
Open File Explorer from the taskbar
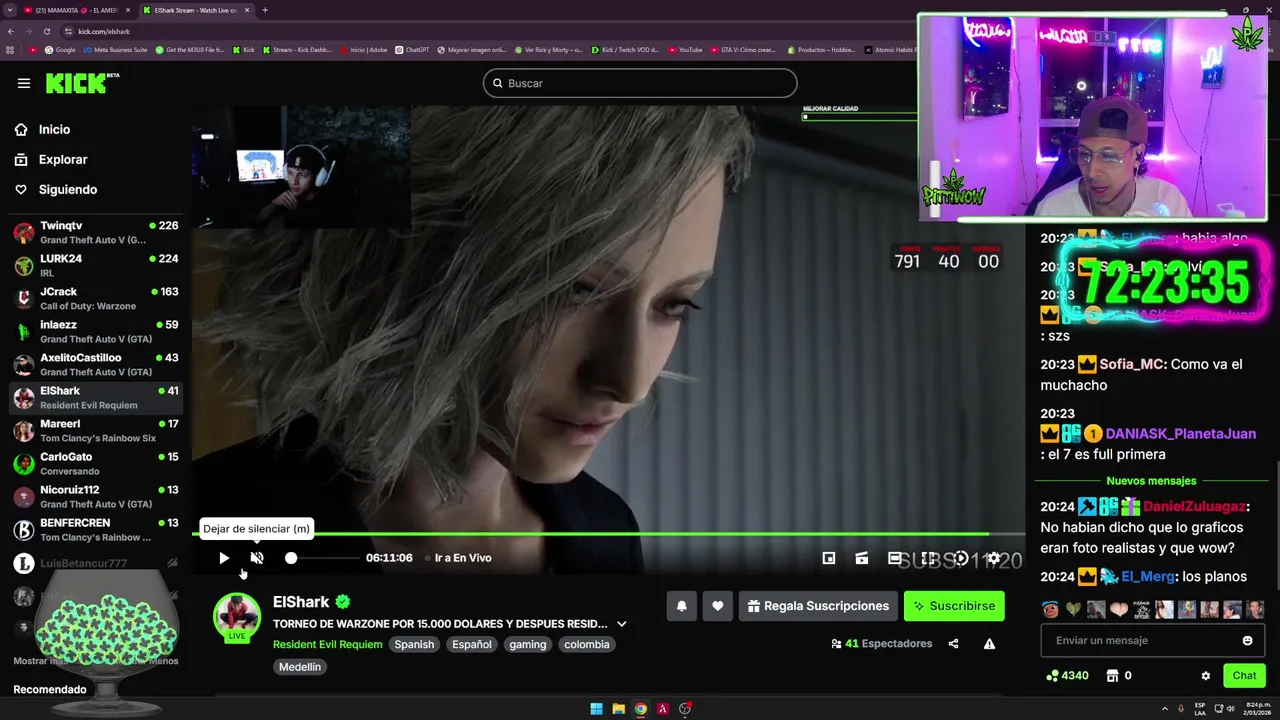point(618,709)
